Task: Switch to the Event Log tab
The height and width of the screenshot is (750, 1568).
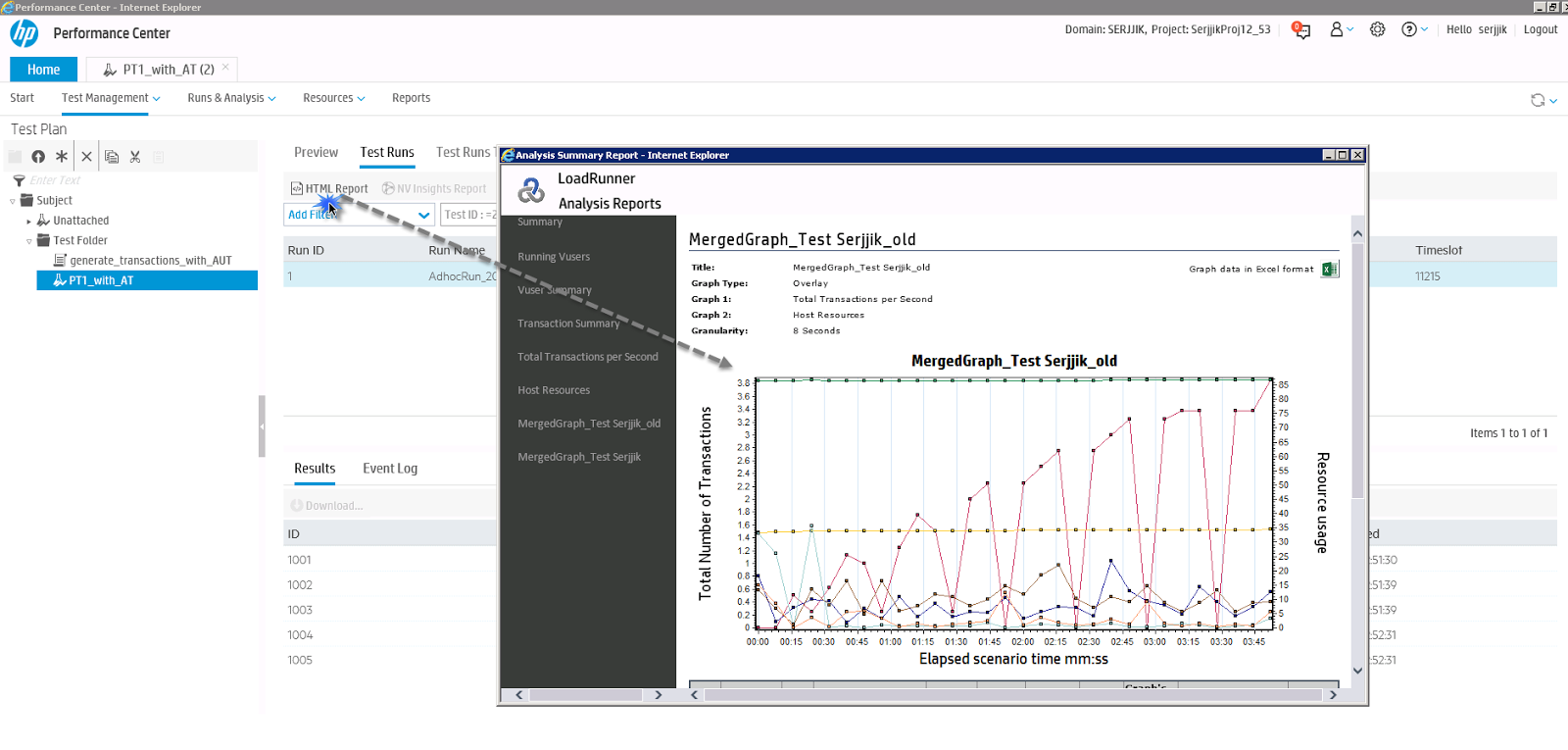Action: [390, 469]
